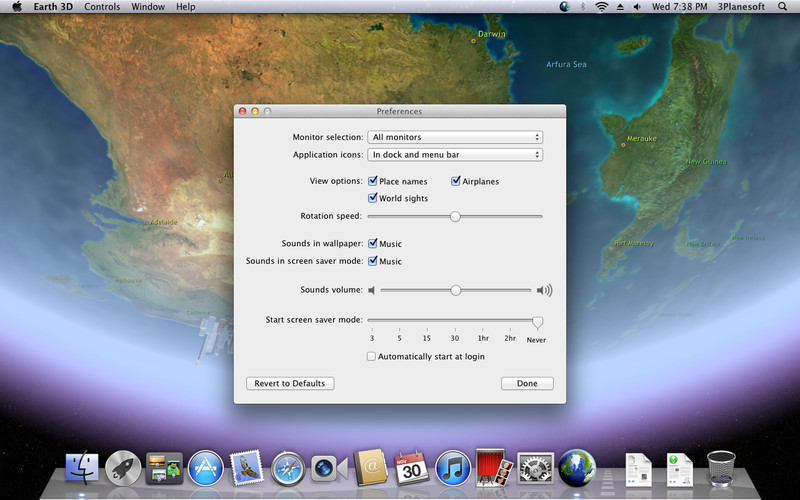Set screen saver start to 2hr

[x=510, y=338]
